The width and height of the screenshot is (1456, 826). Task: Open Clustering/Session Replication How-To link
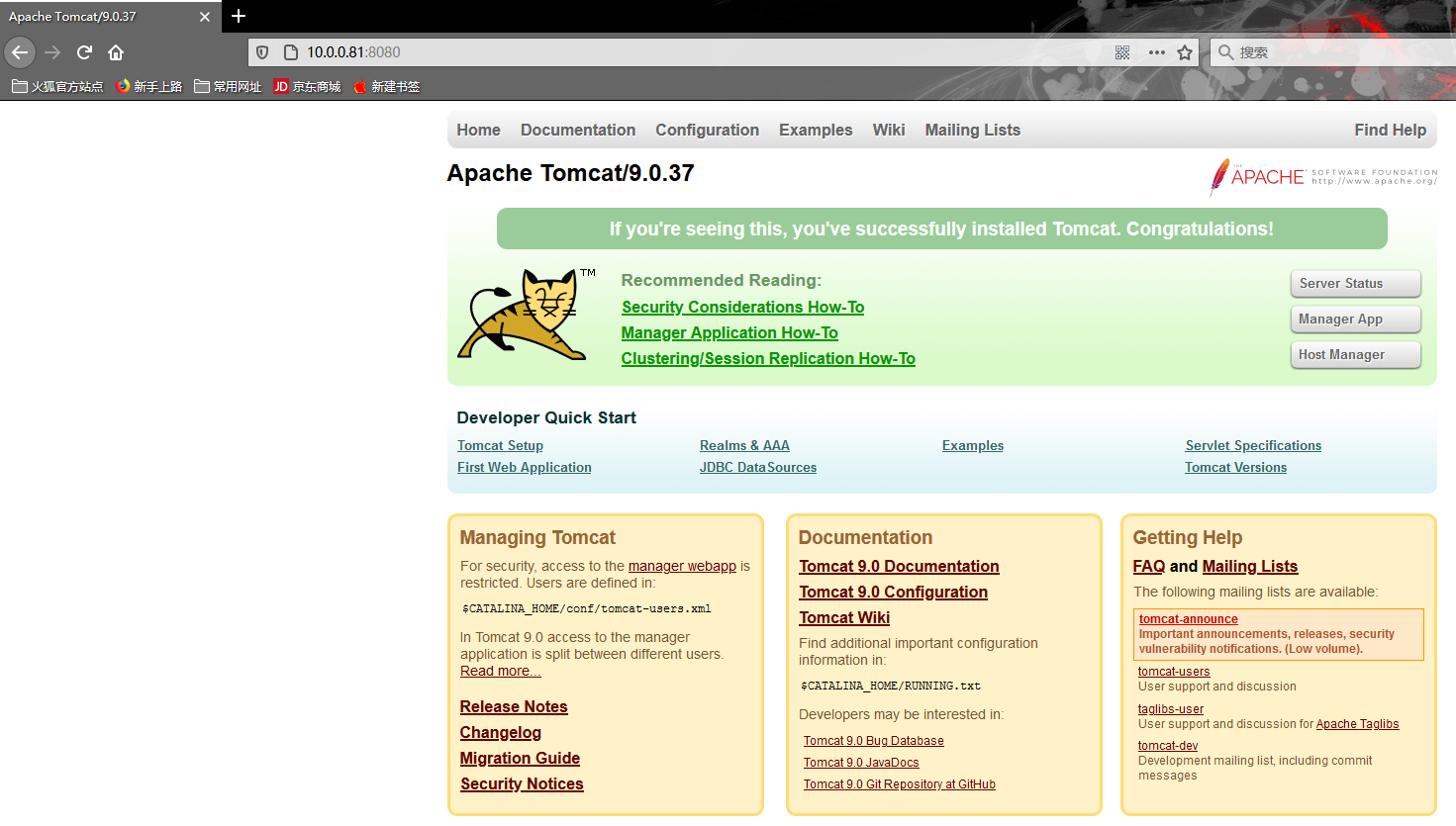[768, 358]
